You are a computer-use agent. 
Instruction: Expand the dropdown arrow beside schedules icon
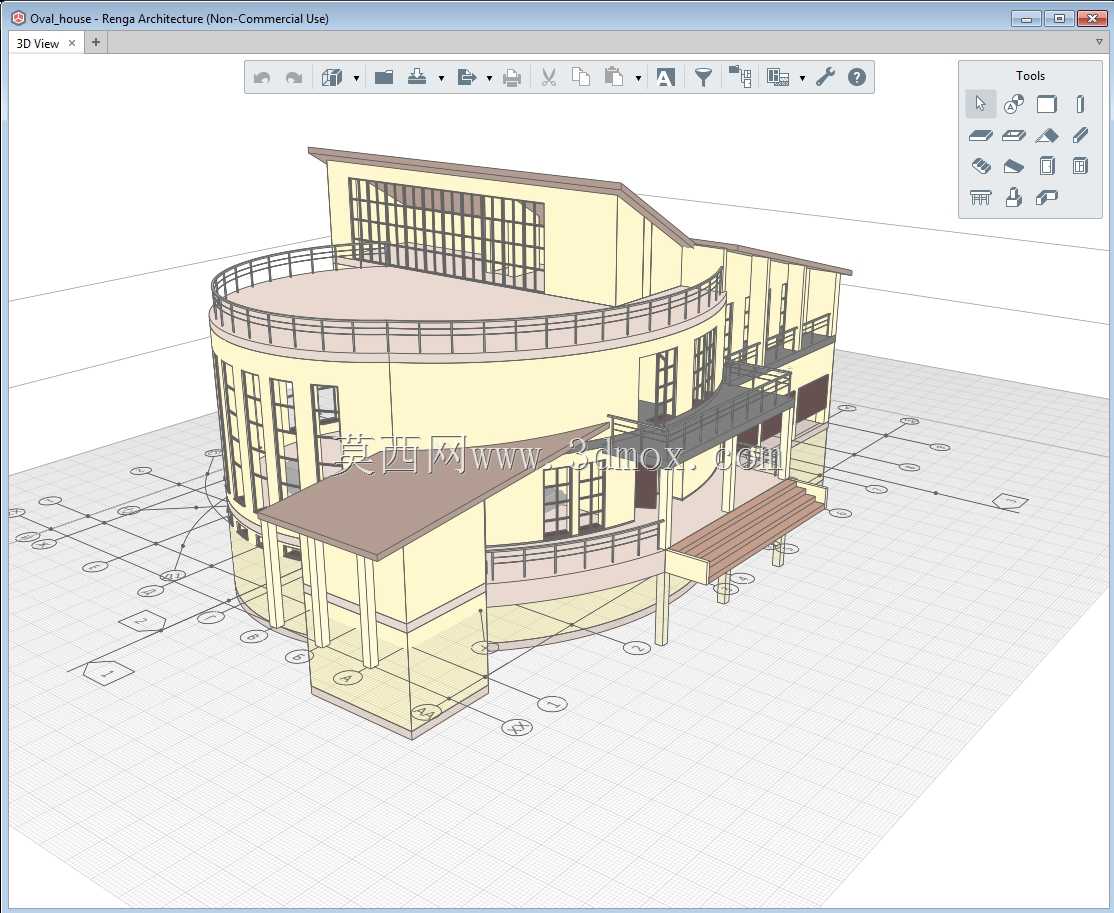pyautogui.click(x=802, y=78)
